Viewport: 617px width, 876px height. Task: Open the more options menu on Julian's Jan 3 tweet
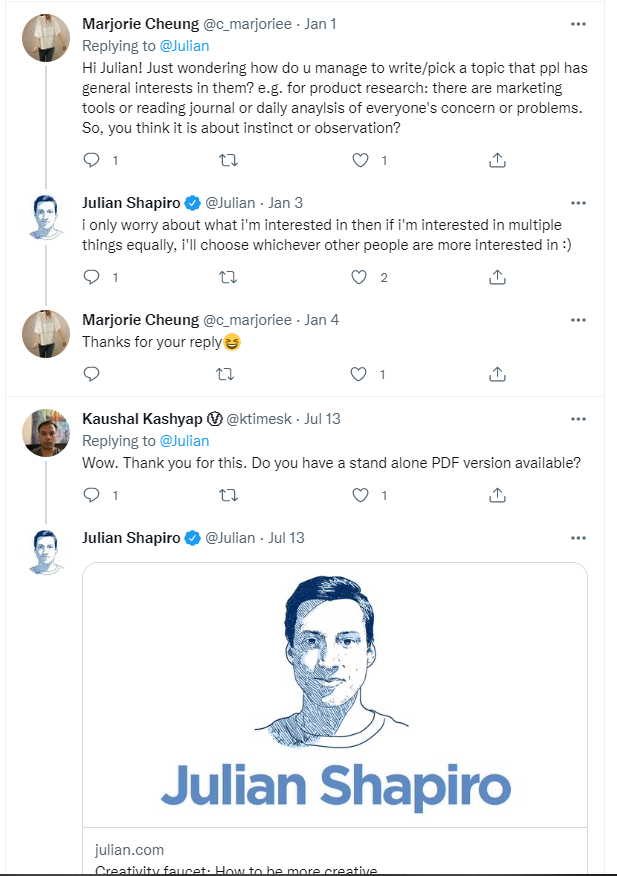578,202
